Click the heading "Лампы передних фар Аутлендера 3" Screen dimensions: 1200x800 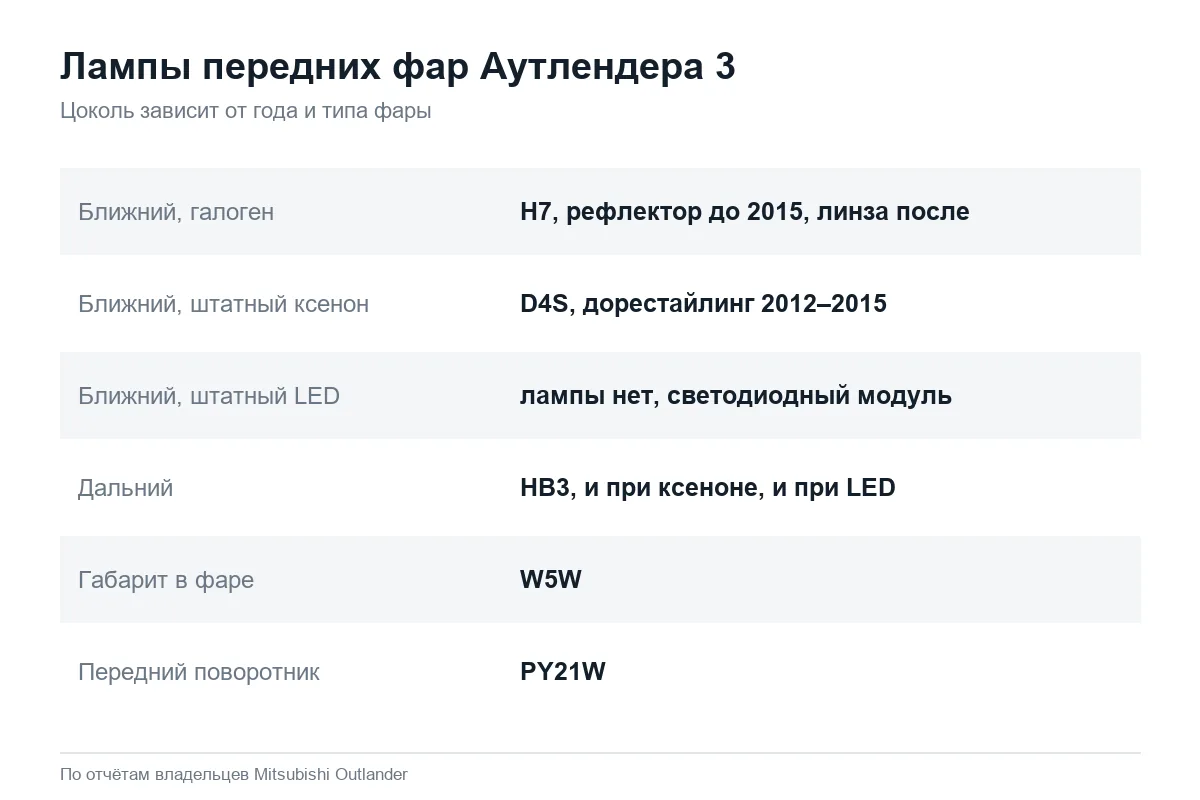[398, 67]
